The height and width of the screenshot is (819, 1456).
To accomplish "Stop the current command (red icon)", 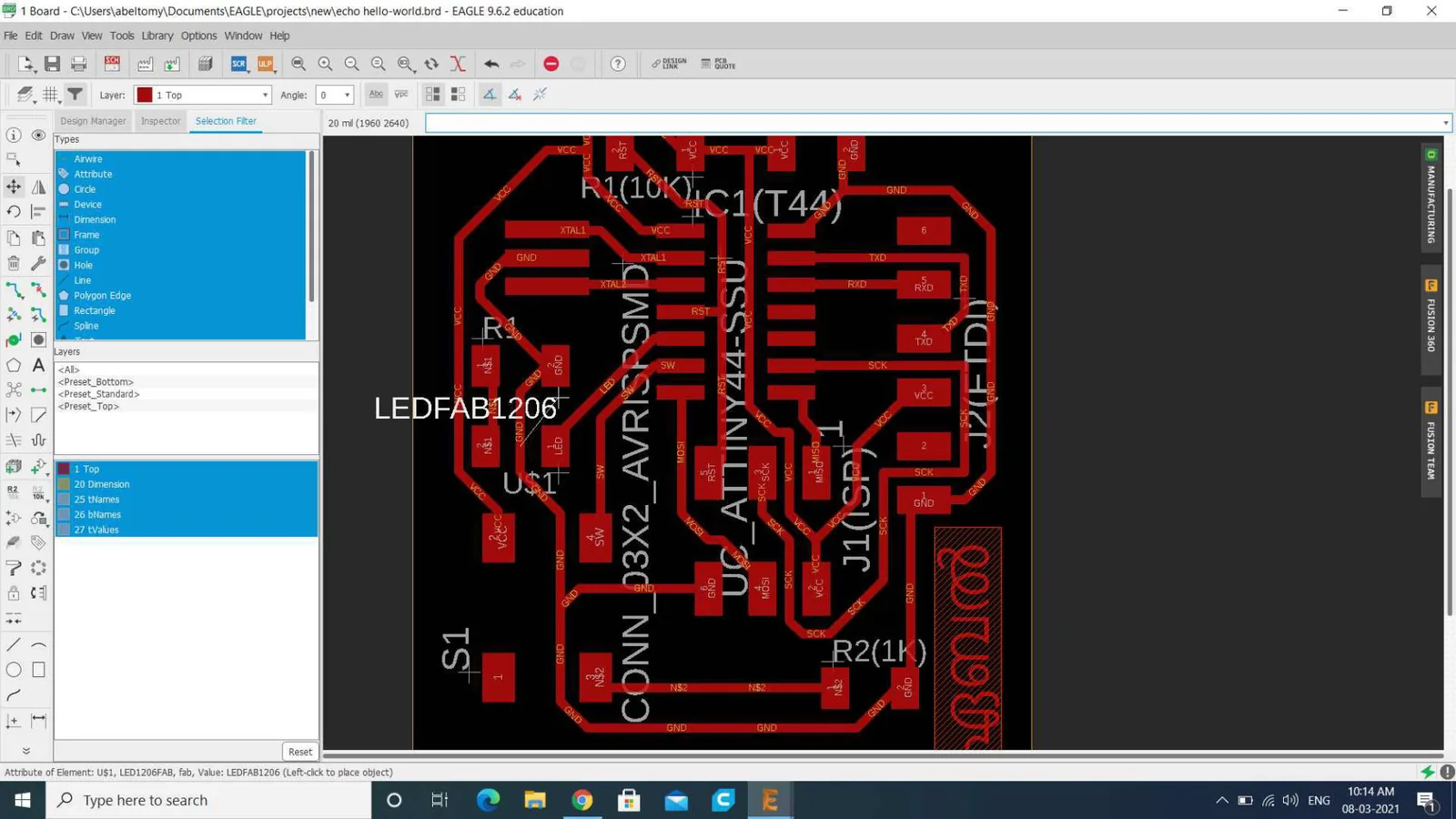I will tap(551, 64).
